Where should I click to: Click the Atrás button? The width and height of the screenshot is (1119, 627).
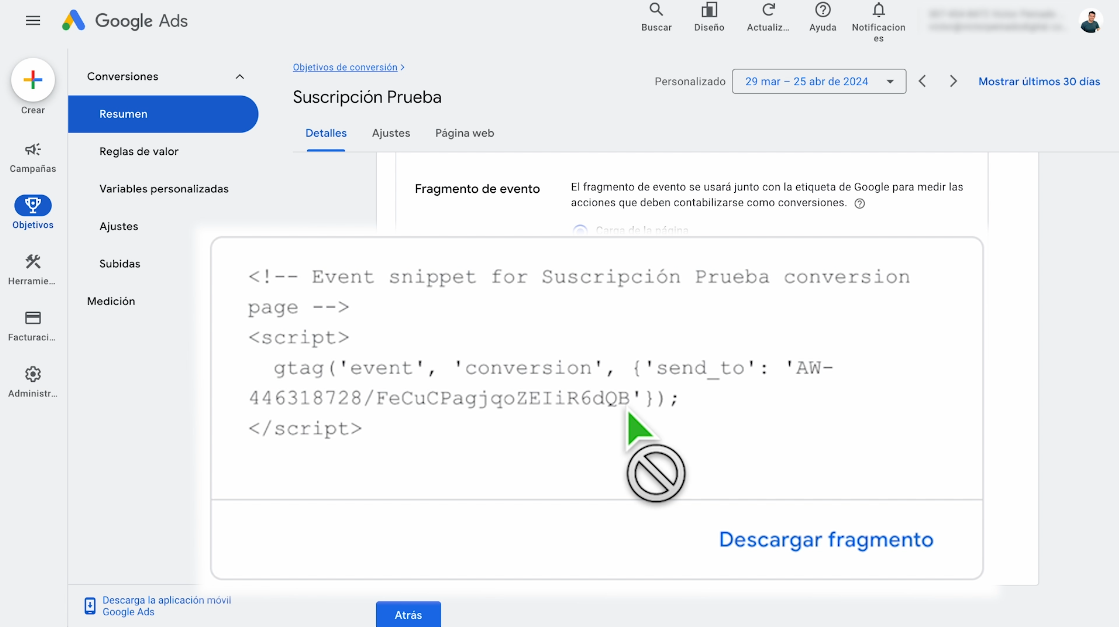[408, 614]
